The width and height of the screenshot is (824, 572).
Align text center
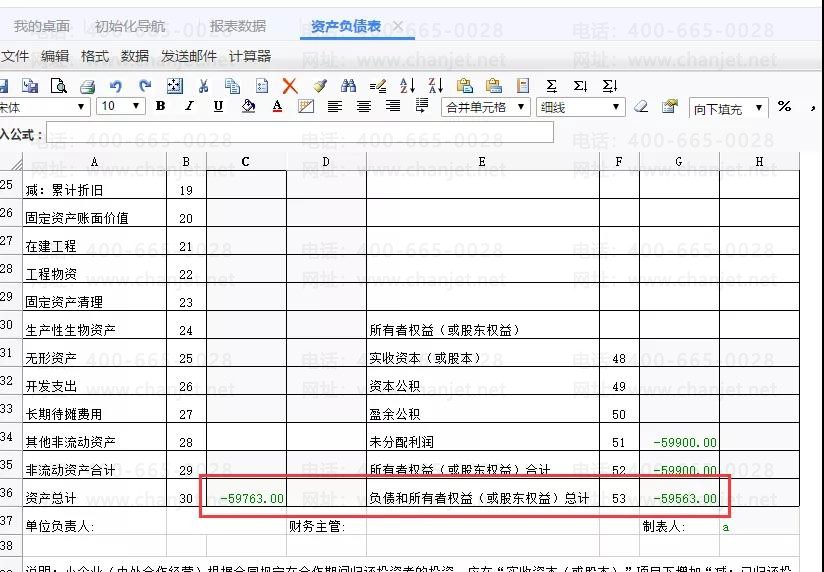[x=364, y=106]
